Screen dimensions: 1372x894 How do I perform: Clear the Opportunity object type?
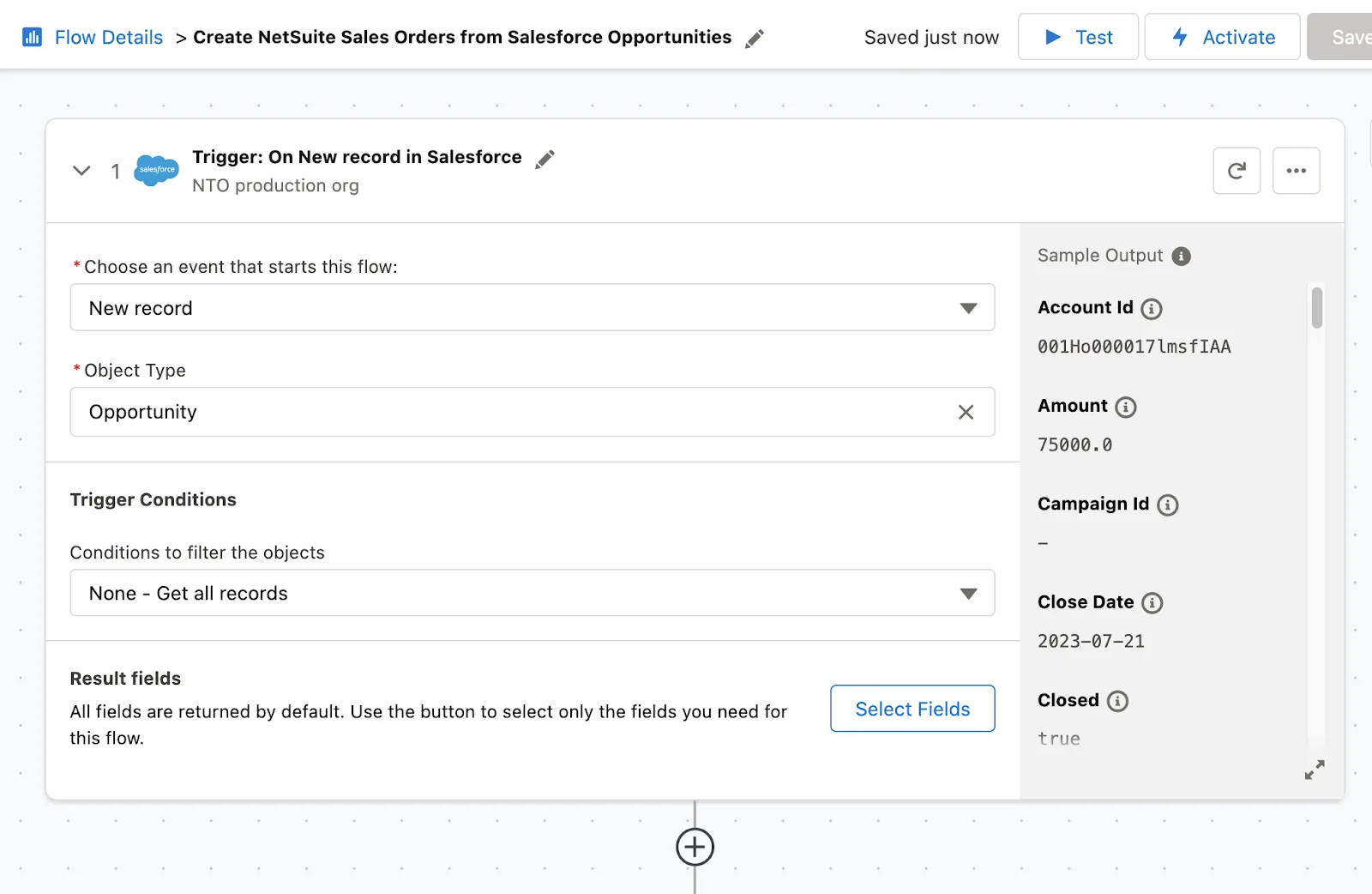(x=966, y=412)
